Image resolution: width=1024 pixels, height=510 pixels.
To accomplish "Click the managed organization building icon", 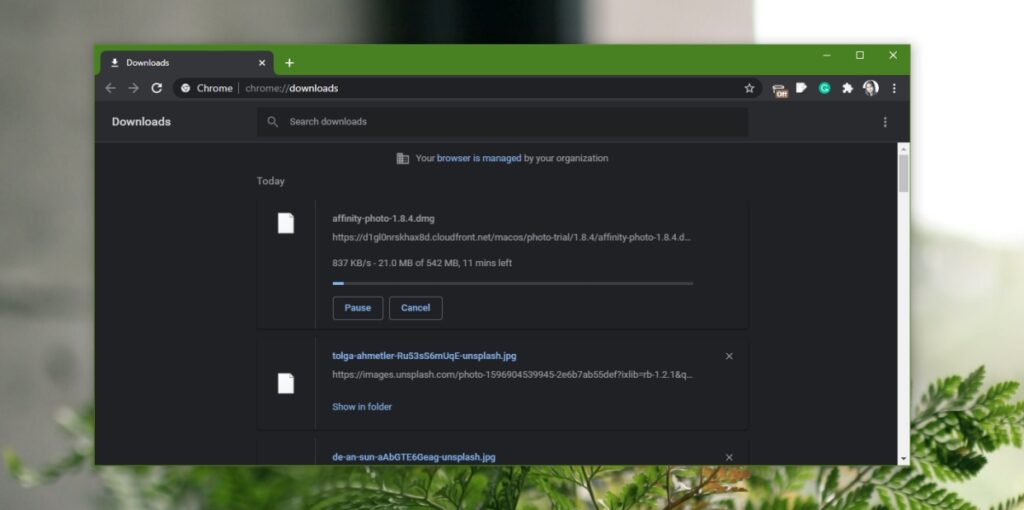I will (403, 158).
